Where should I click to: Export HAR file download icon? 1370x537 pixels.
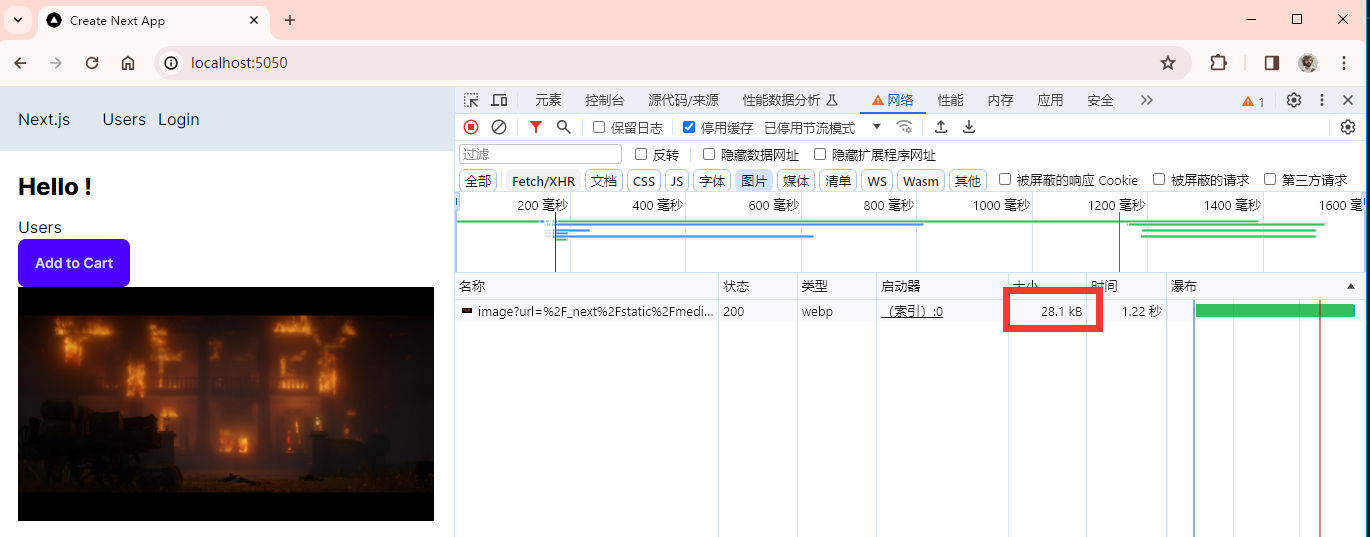pyautogui.click(x=969, y=127)
